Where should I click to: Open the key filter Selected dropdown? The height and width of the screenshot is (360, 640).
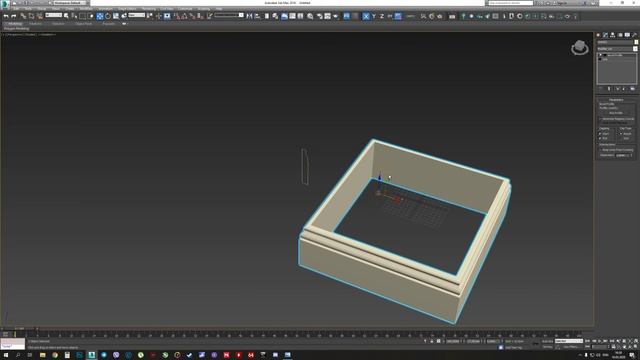point(569,341)
